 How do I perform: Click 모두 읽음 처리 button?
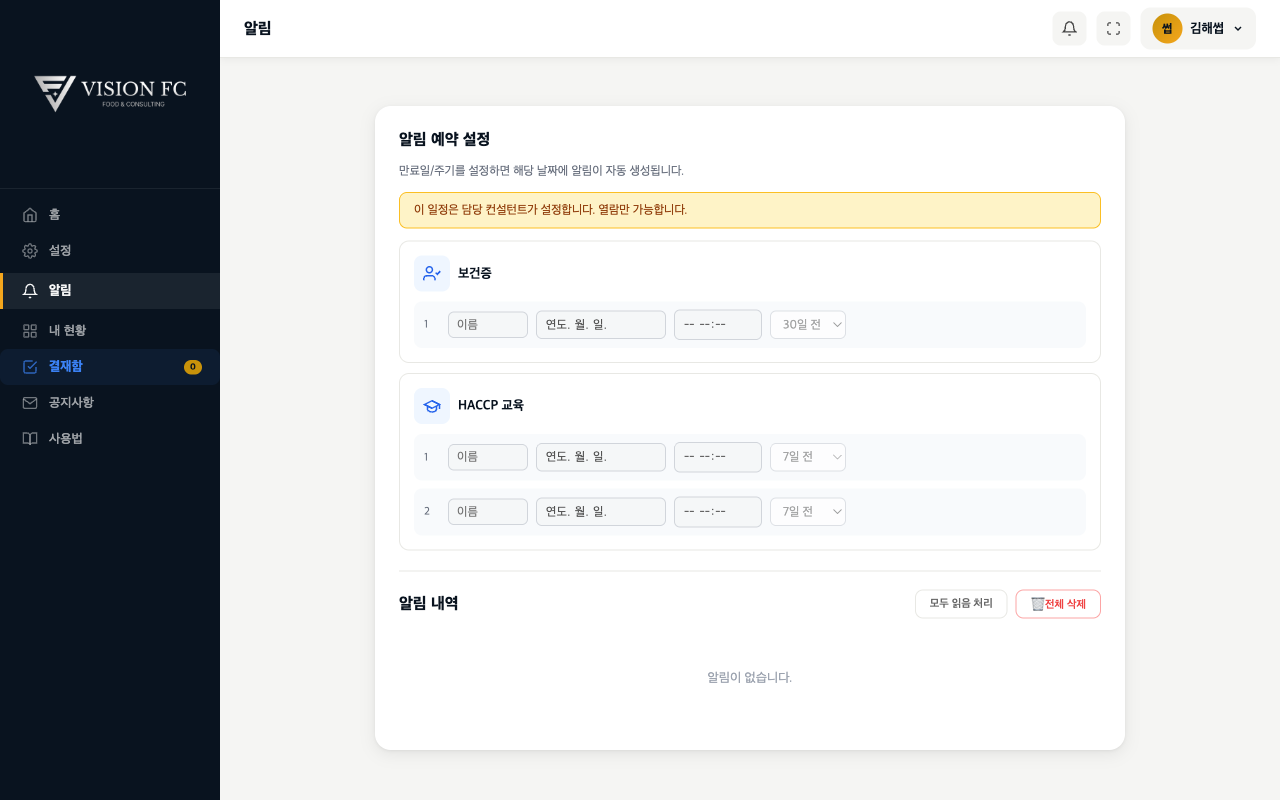[x=961, y=604]
